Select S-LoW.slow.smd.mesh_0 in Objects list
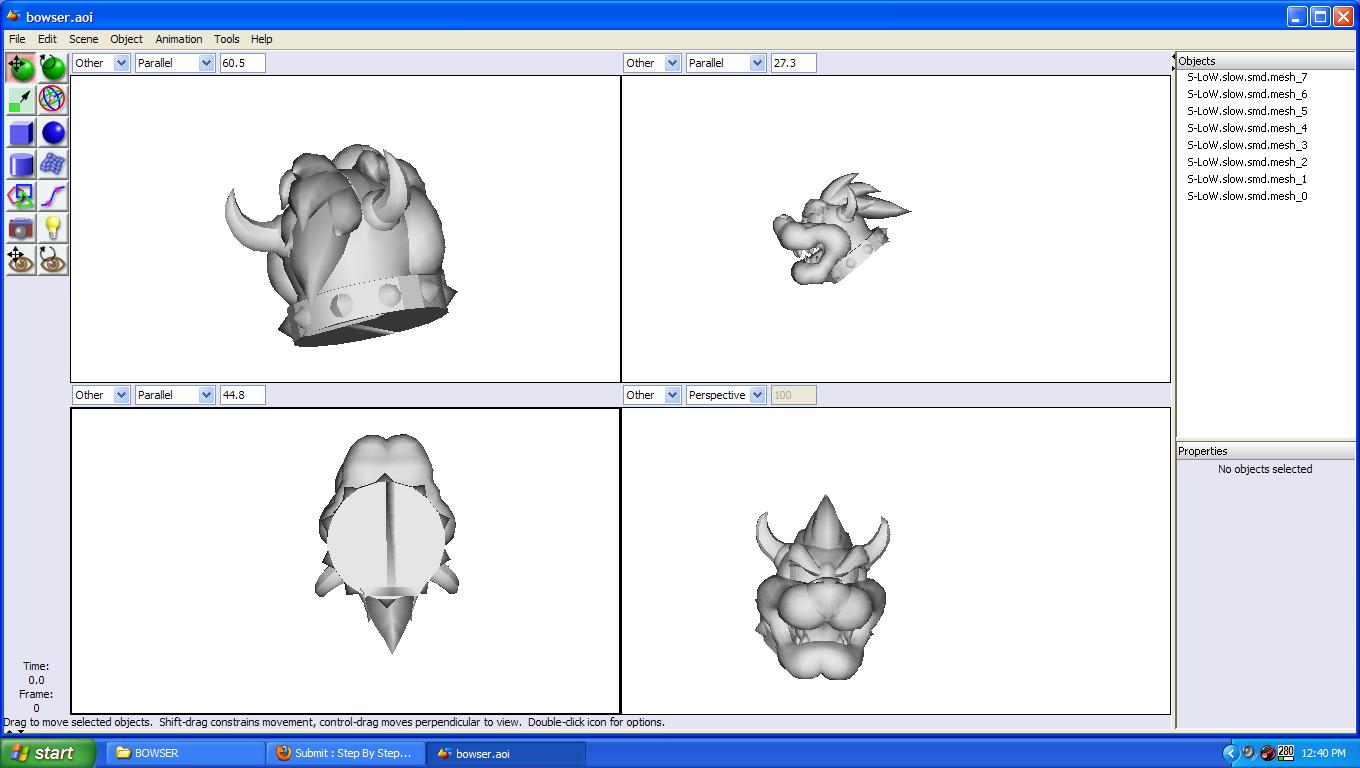 coord(1247,196)
